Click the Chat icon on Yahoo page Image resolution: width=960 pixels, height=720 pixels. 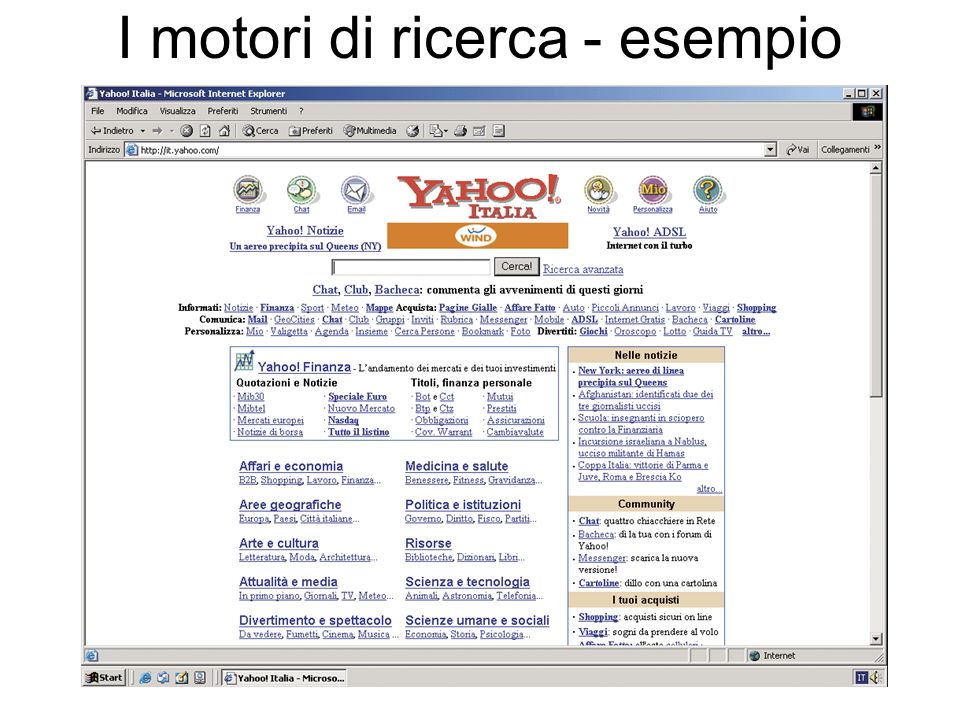[x=302, y=190]
